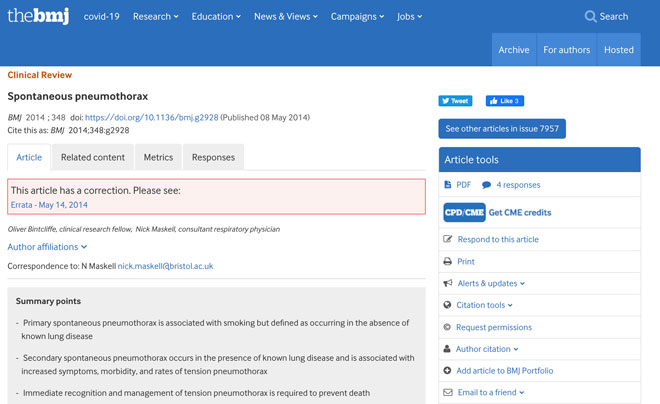Click the PDF document icon
The image size is (660, 404).
pos(447,185)
